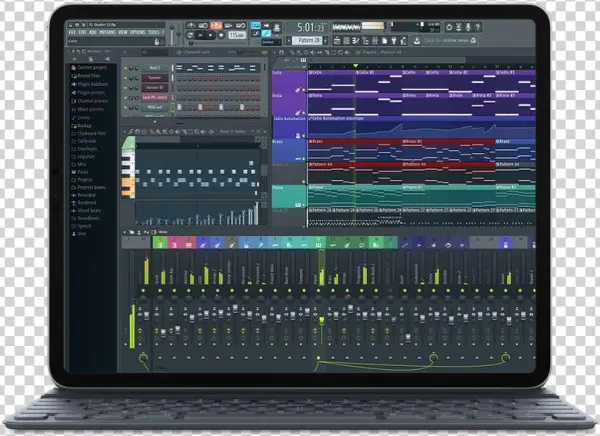This screenshot has width=600, height=436.
Task: Click the piano roll magnet snap icon
Action: [x=137, y=132]
